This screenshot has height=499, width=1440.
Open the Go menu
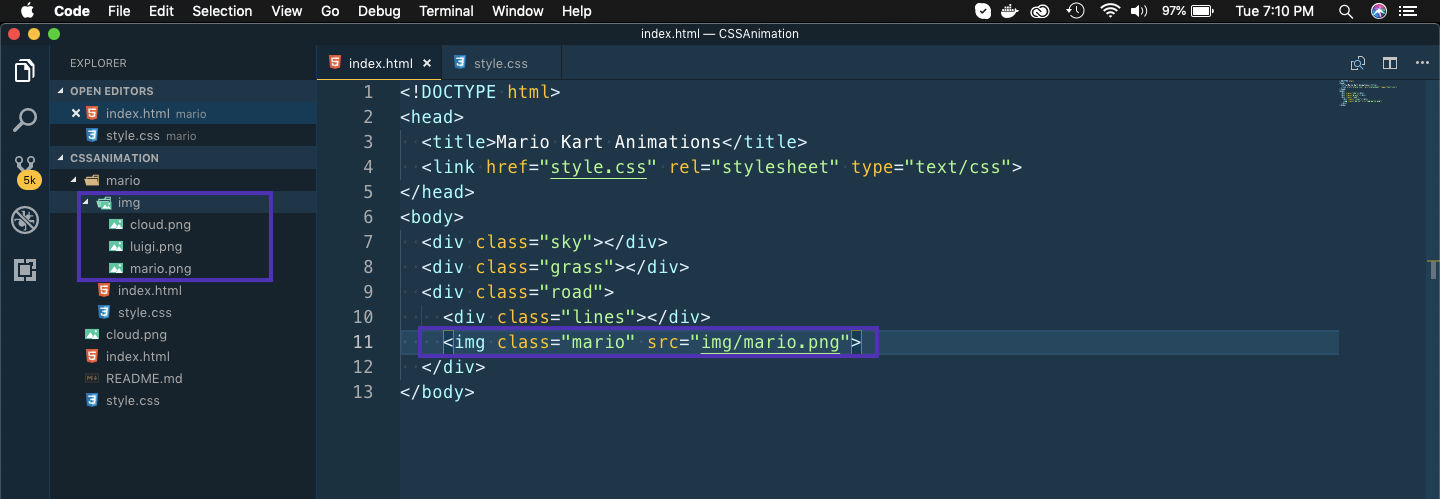pyautogui.click(x=331, y=11)
